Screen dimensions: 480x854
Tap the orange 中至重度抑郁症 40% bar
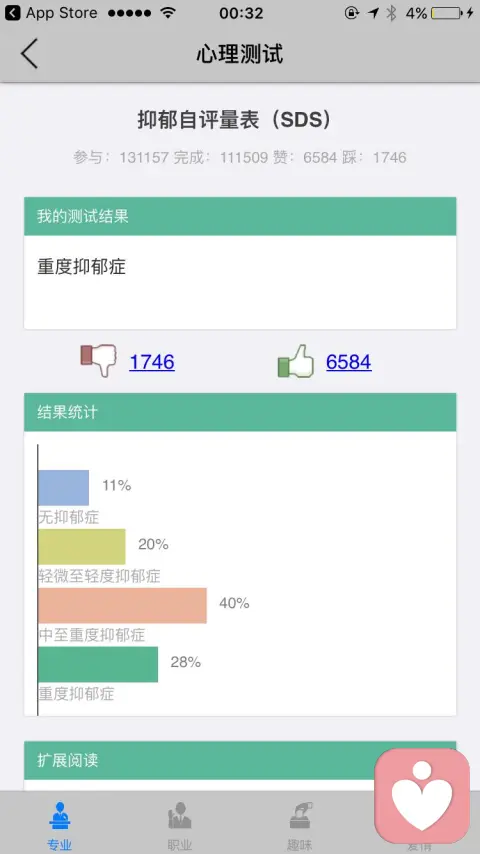click(x=123, y=605)
